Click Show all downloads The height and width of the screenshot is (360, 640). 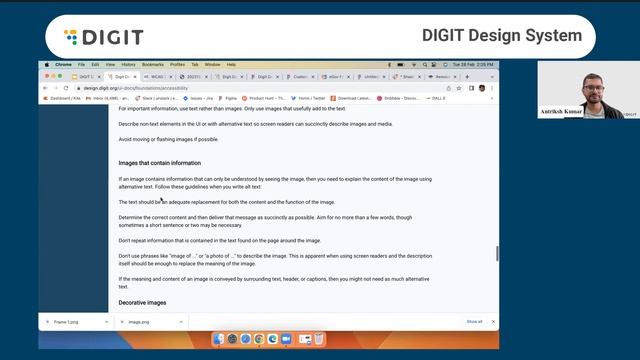point(474,322)
